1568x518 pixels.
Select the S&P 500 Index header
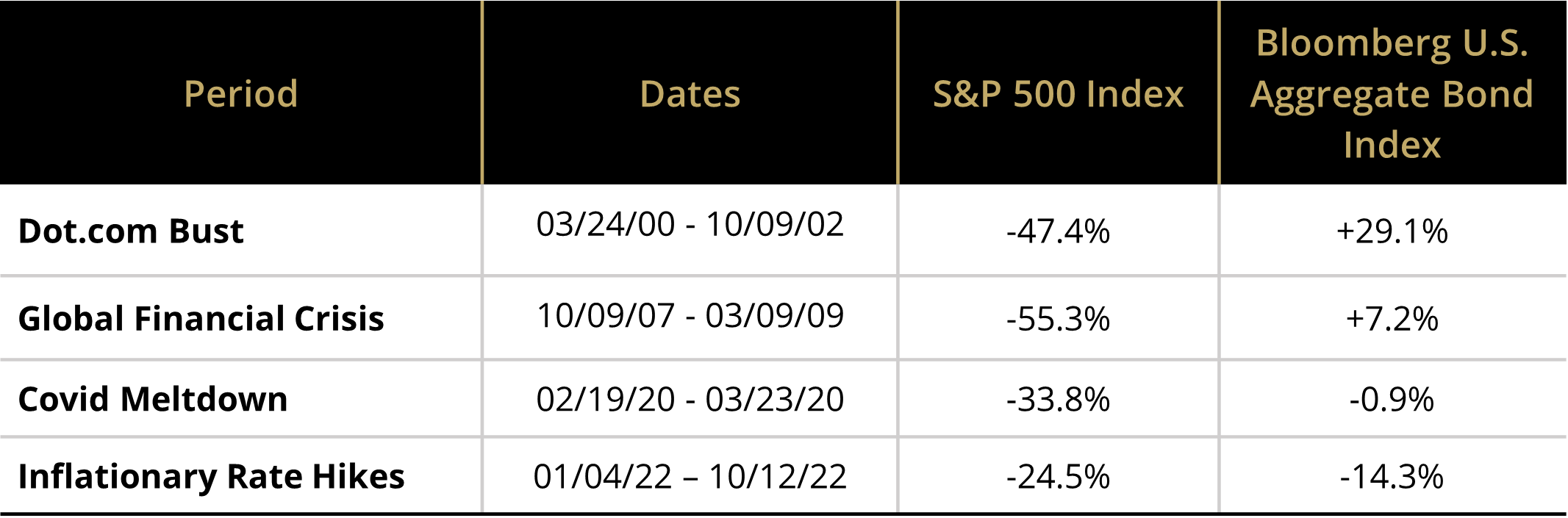click(1058, 94)
